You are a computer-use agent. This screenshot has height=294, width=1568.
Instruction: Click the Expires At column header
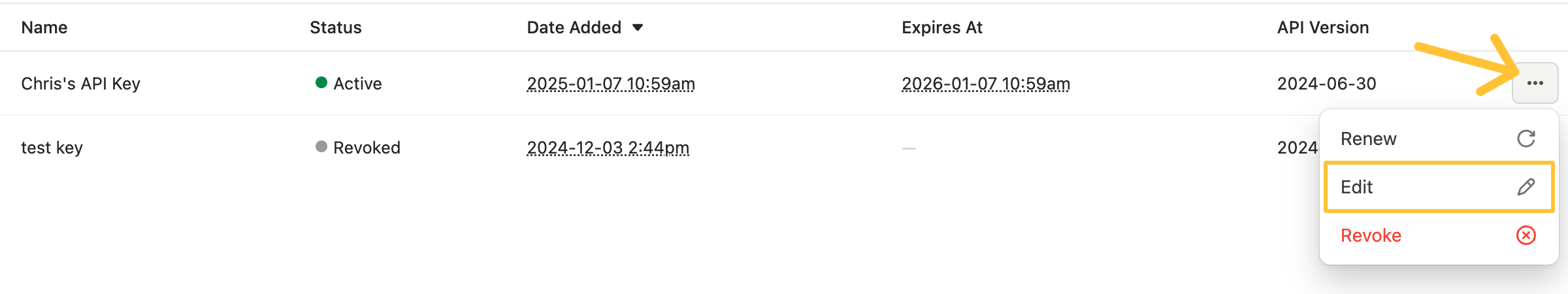coord(941,27)
